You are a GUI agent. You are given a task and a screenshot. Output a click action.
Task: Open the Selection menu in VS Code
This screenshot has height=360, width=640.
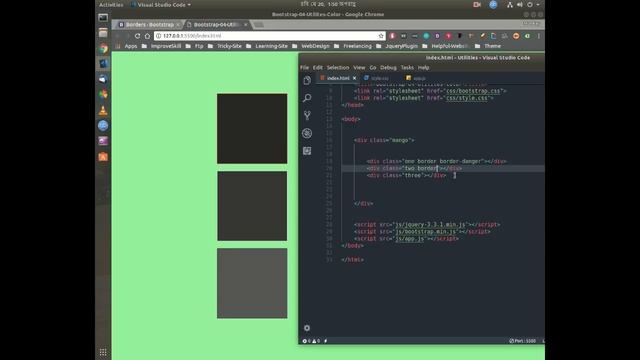(338, 67)
